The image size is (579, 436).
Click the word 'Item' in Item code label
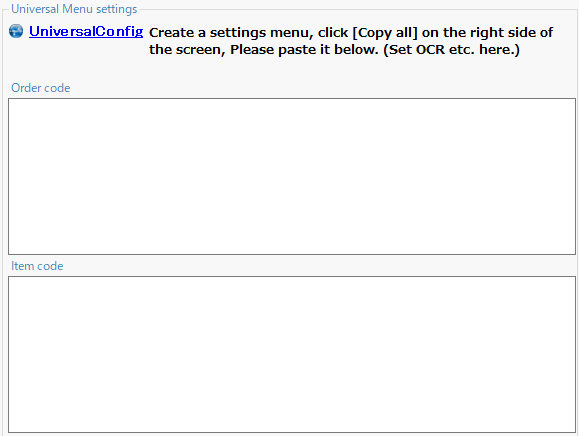(x=22, y=266)
